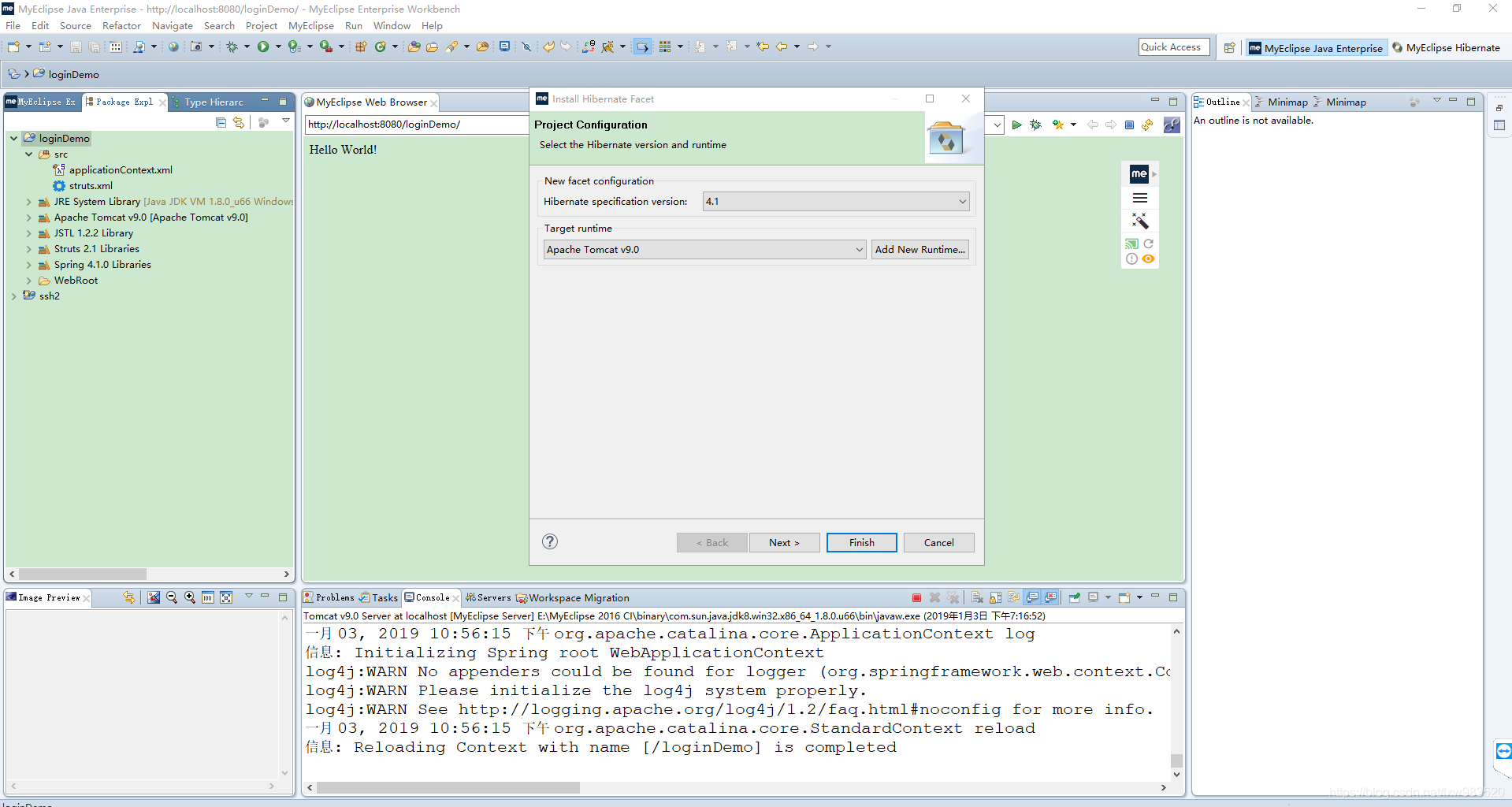Click the browser Add Favorite star icon
This screenshot has width=1512, height=807.
[x=1057, y=125]
